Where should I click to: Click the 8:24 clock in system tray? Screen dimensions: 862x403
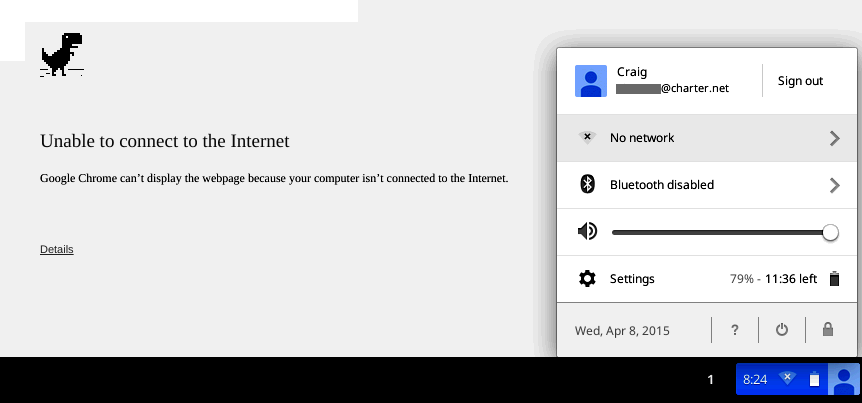click(755, 380)
